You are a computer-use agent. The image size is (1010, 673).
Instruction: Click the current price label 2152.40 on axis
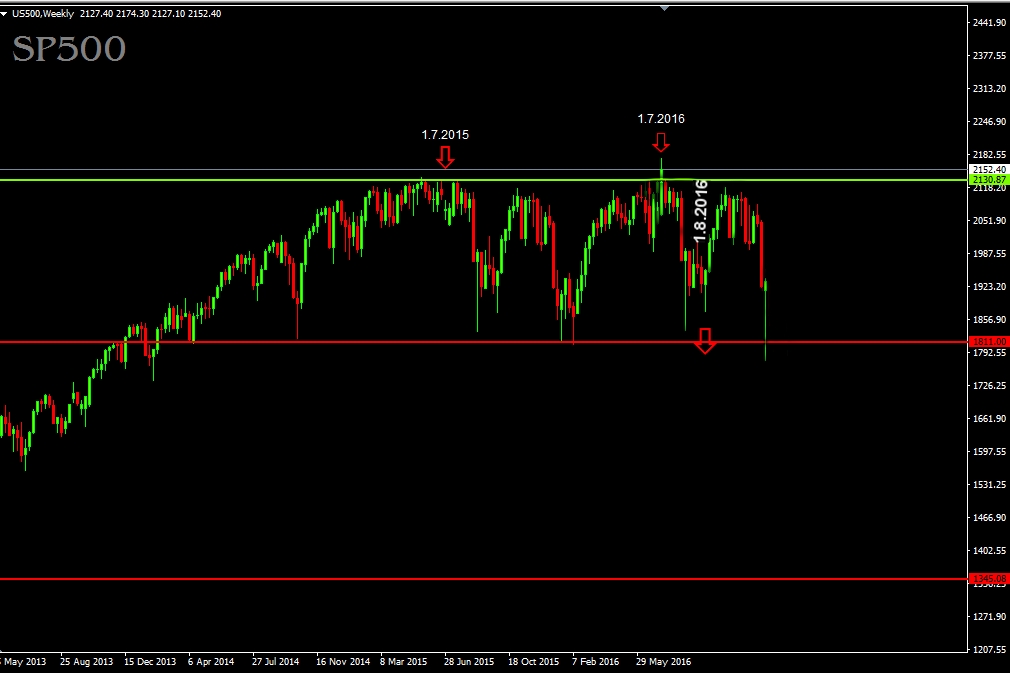[989, 169]
